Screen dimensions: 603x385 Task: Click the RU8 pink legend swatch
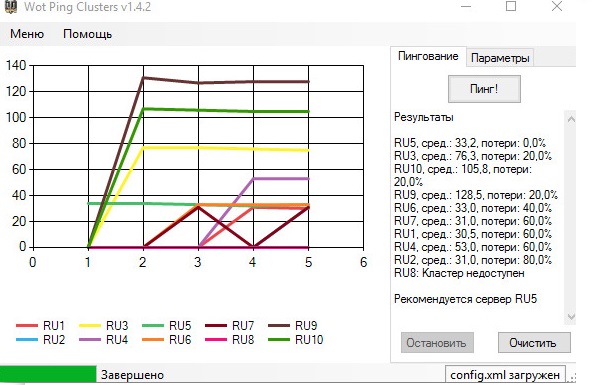click(x=216, y=340)
